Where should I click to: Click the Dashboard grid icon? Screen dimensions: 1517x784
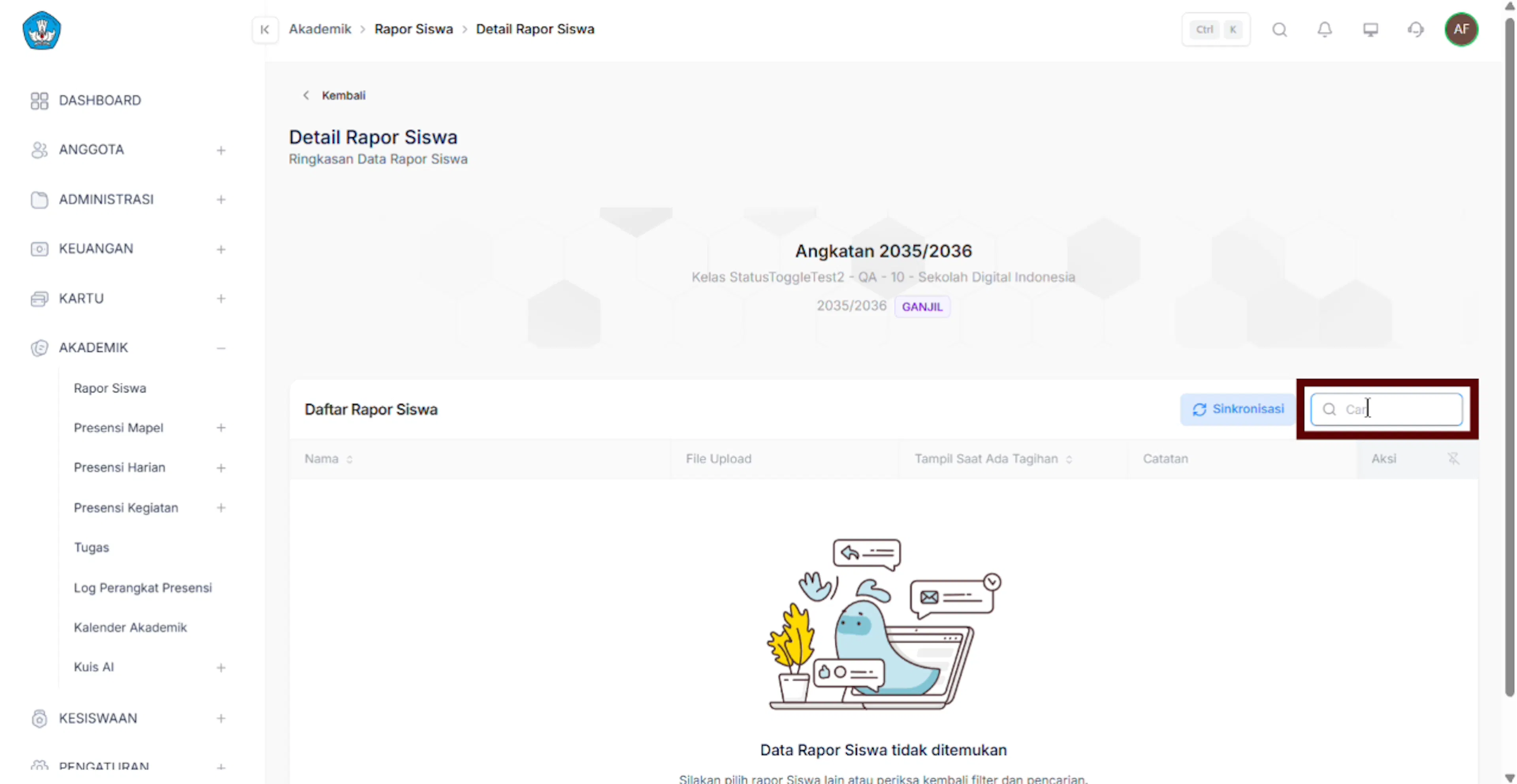[39, 101]
